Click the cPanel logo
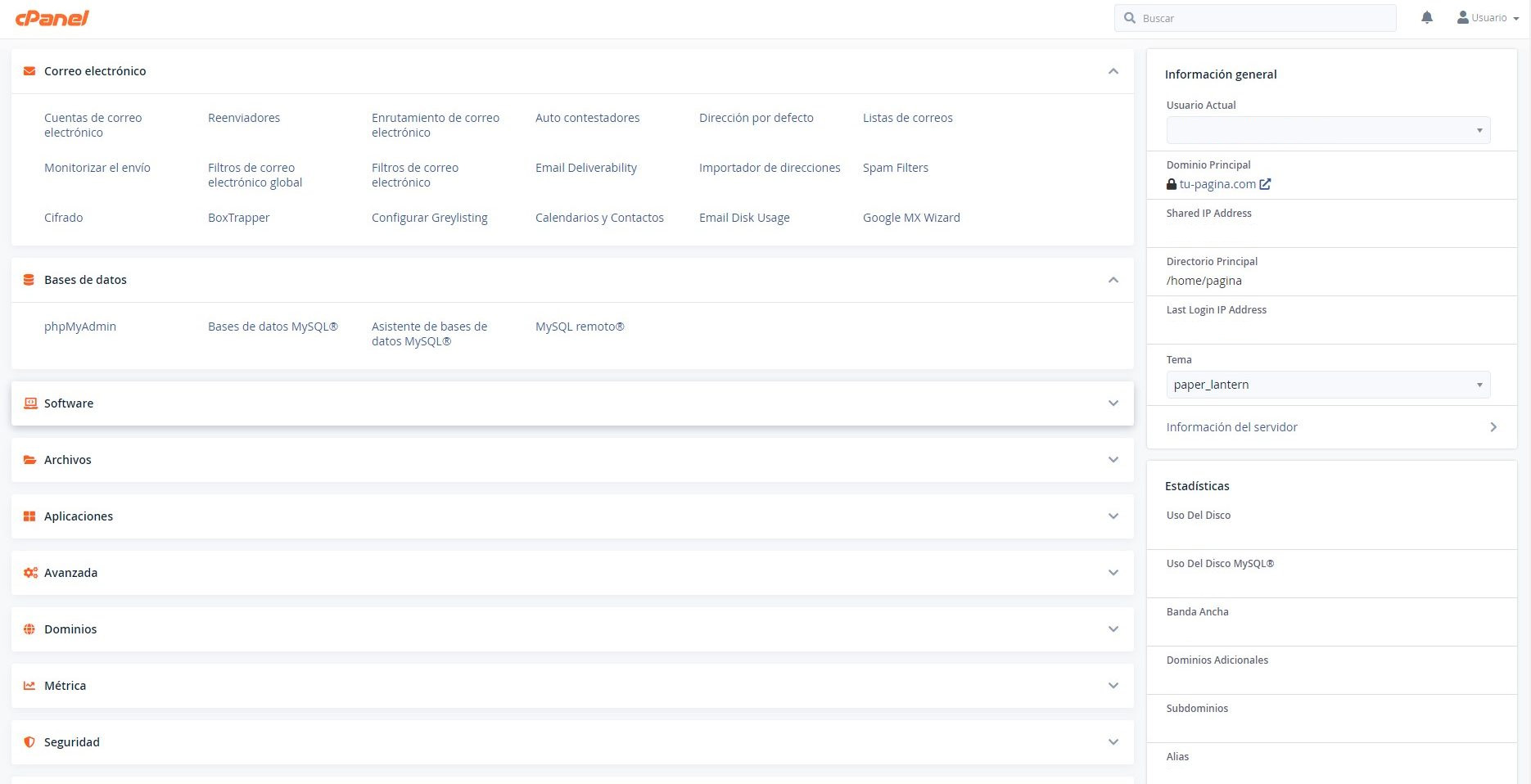Image resolution: width=1531 pixels, height=784 pixels. [x=52, y=18]
